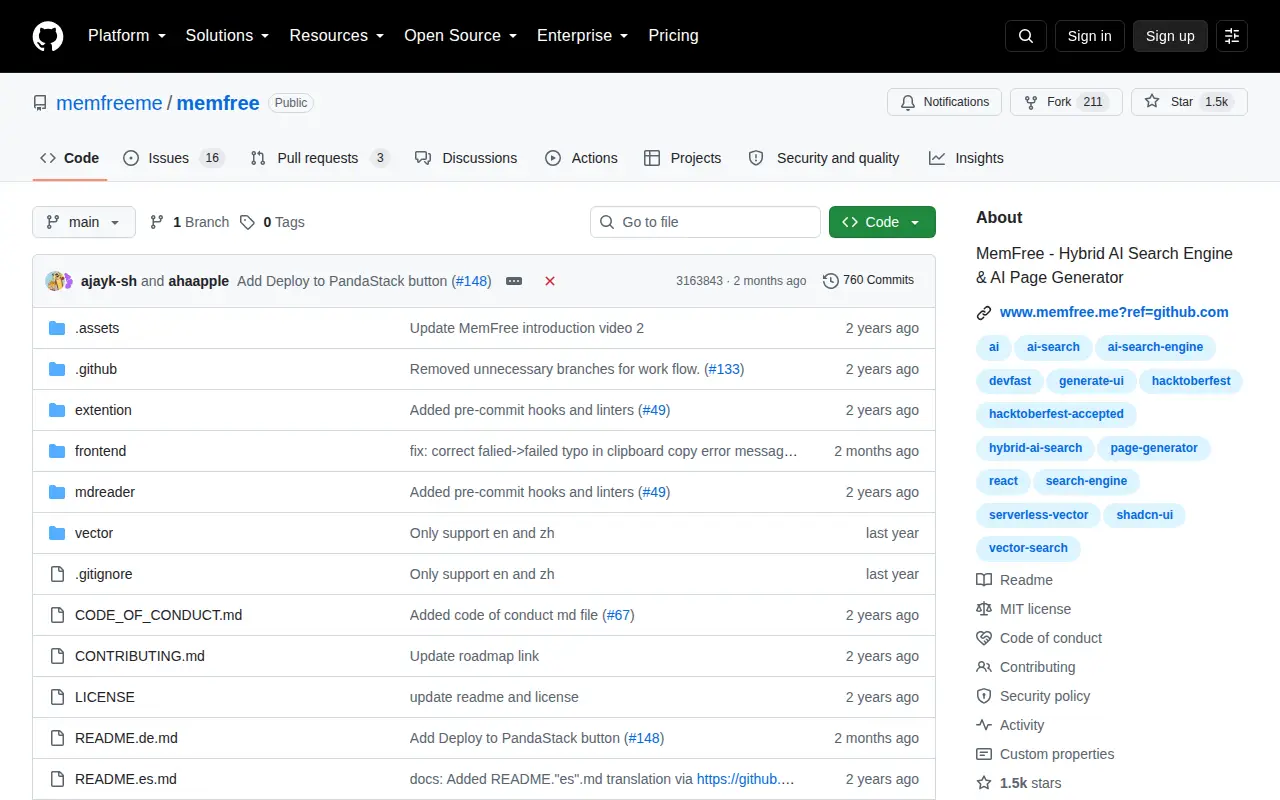Open the ai-search-engine topic tag

[x=1156, y=347]
